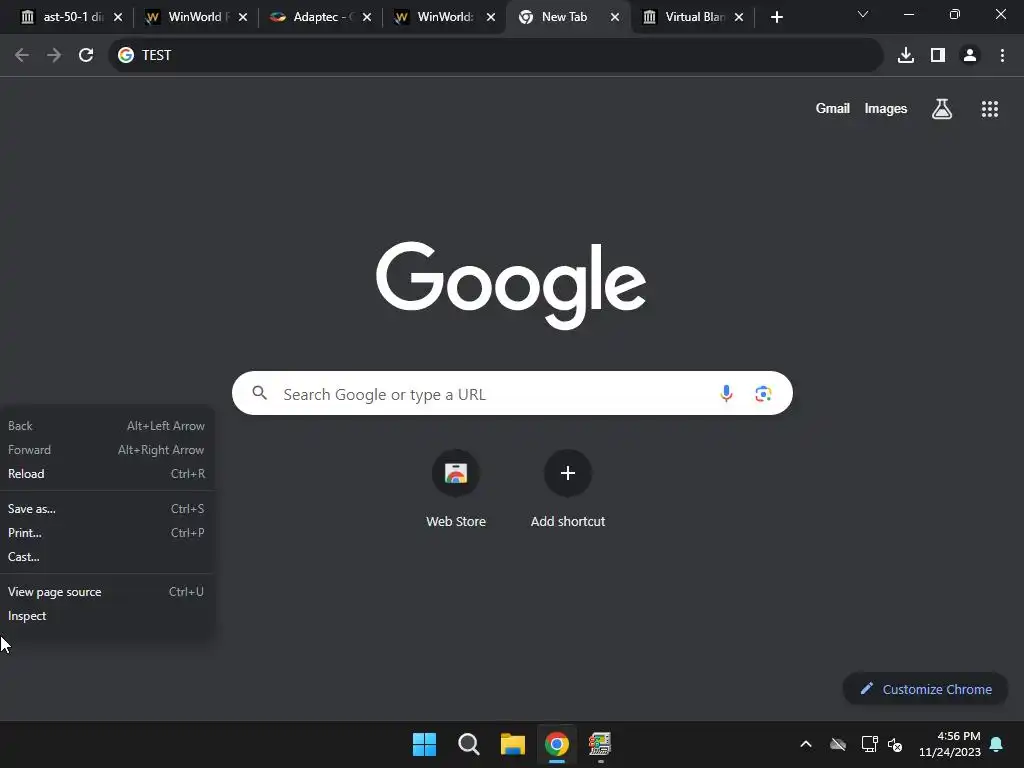Screen dimensions: 1024x768
Task: Click the Chrome taskbar icon
Action: (x=556, y=744)
